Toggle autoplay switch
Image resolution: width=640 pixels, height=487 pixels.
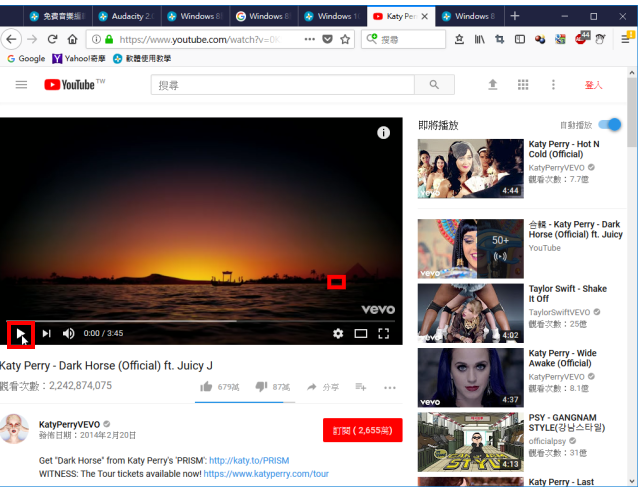tap(610, 125)
